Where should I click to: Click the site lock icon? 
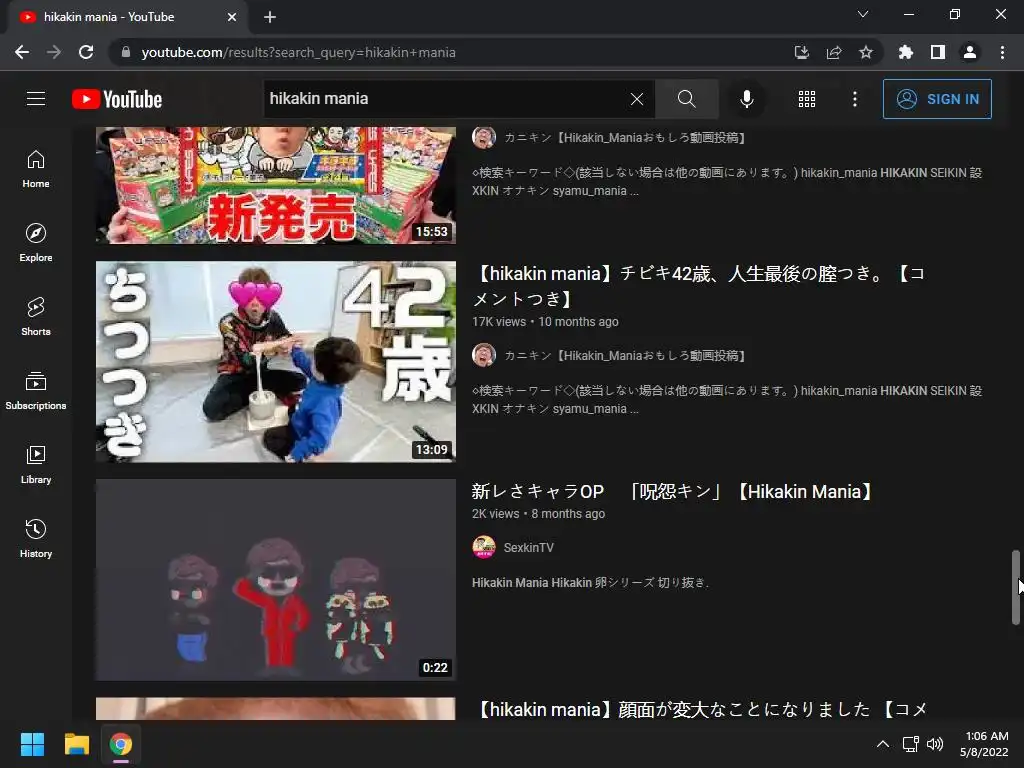(126, 52)
